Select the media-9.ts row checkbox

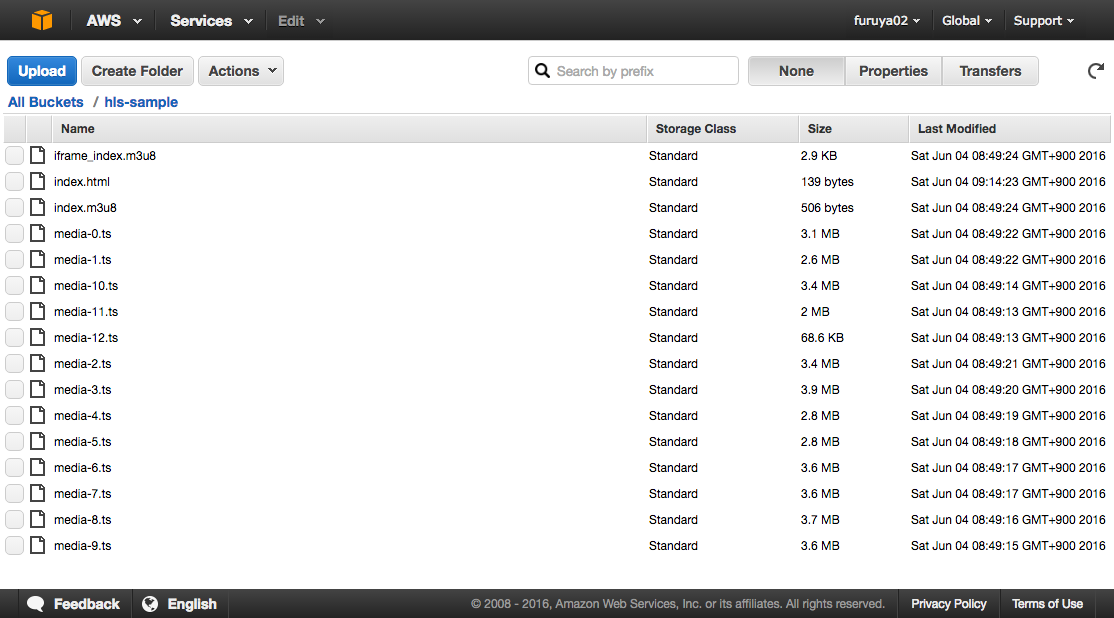point(14,546)
